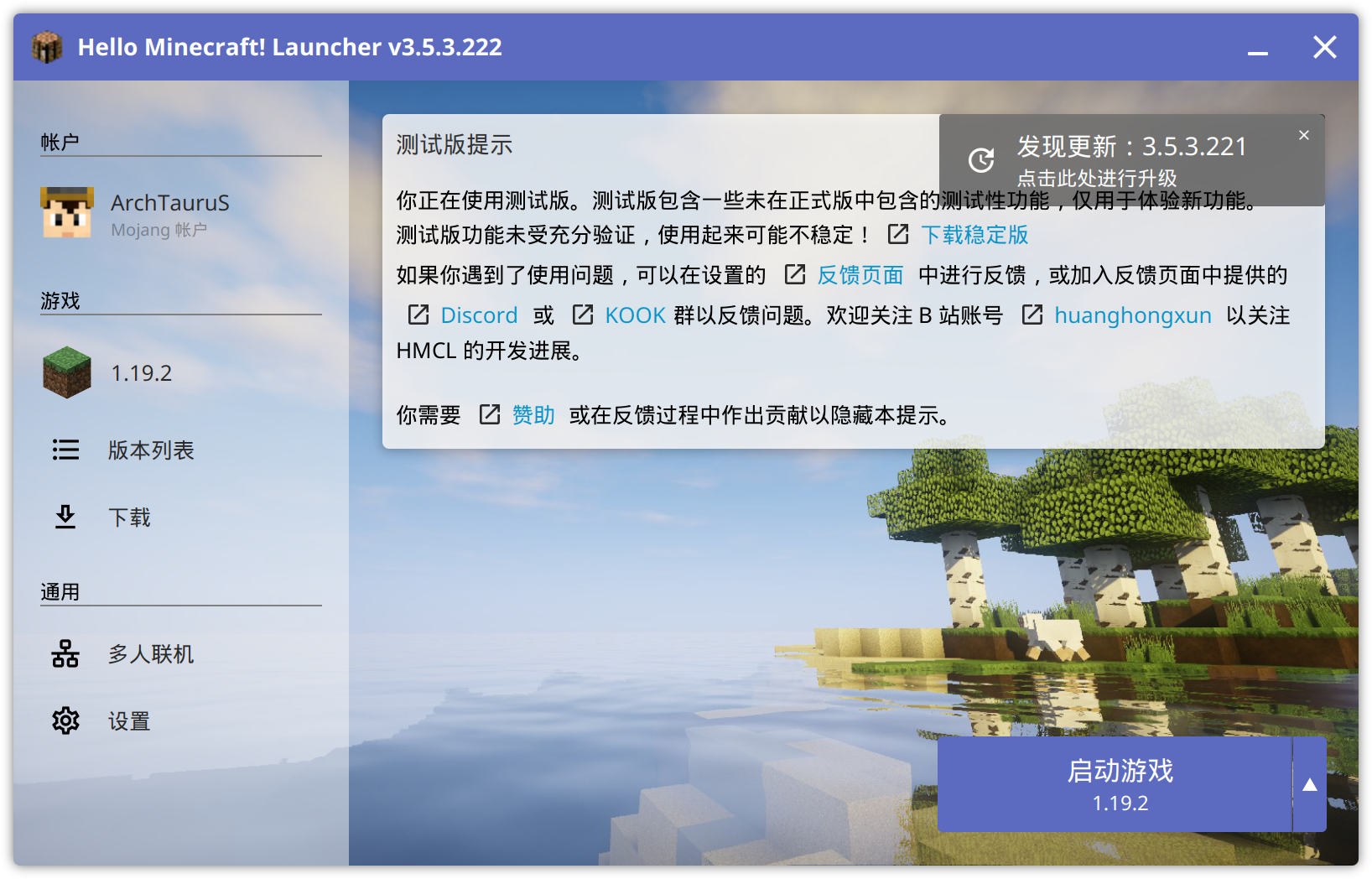Click the update refresh icon in the notification
This screenshot has width=1372, height=879.
(x=981, y=159)
